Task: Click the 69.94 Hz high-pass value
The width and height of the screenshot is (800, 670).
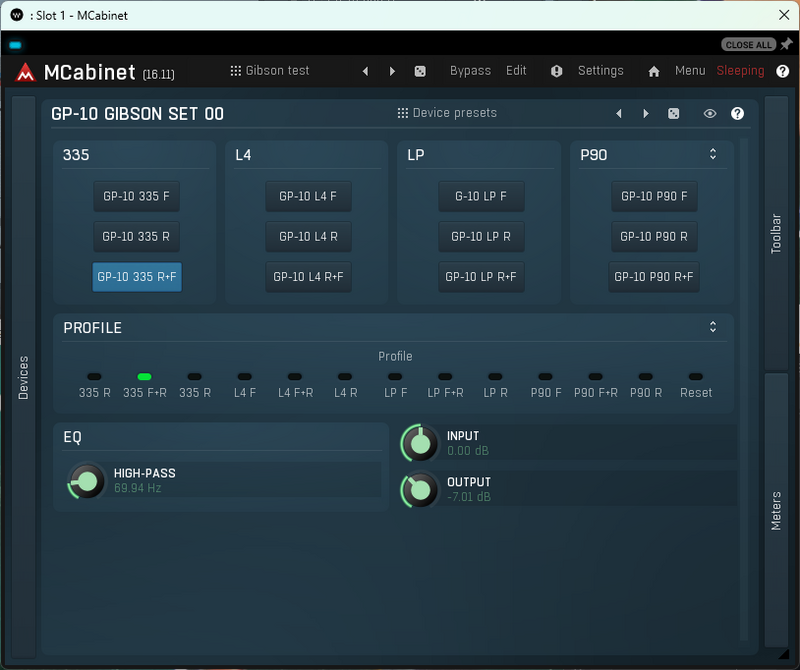Action: point(138,488)
